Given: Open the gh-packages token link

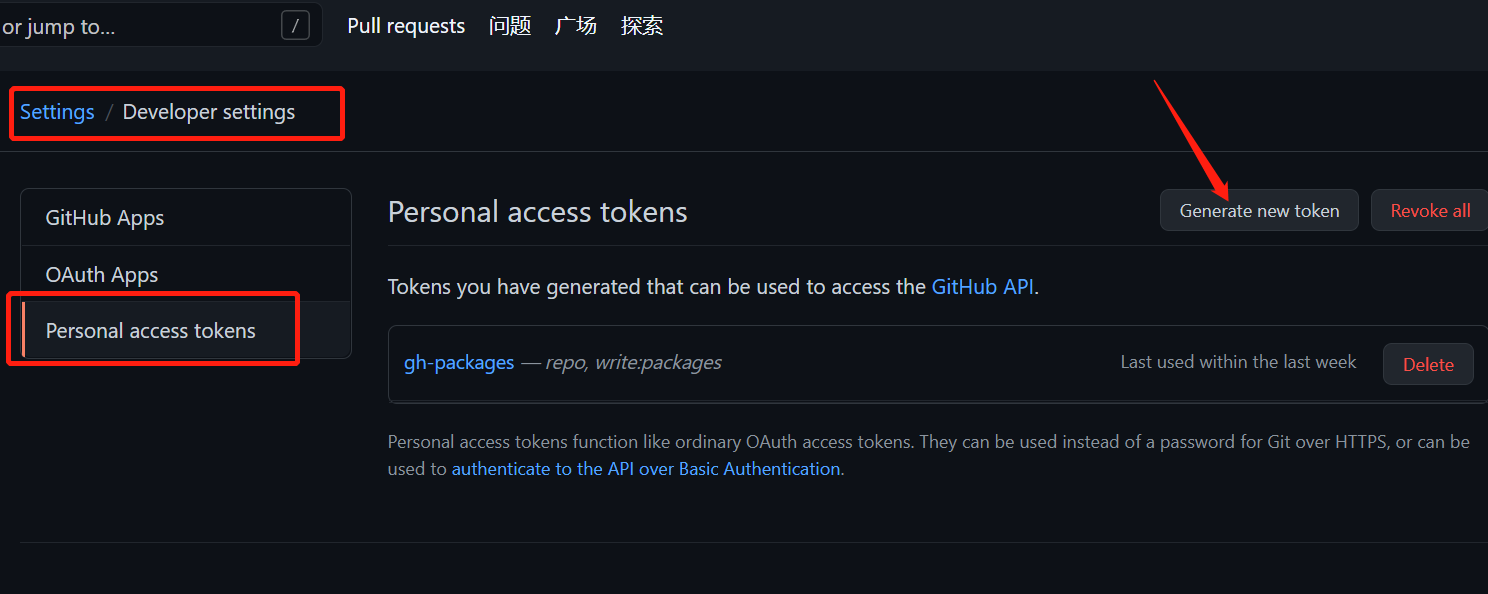Looking at the screenshot, I should [x=459, y=362].
